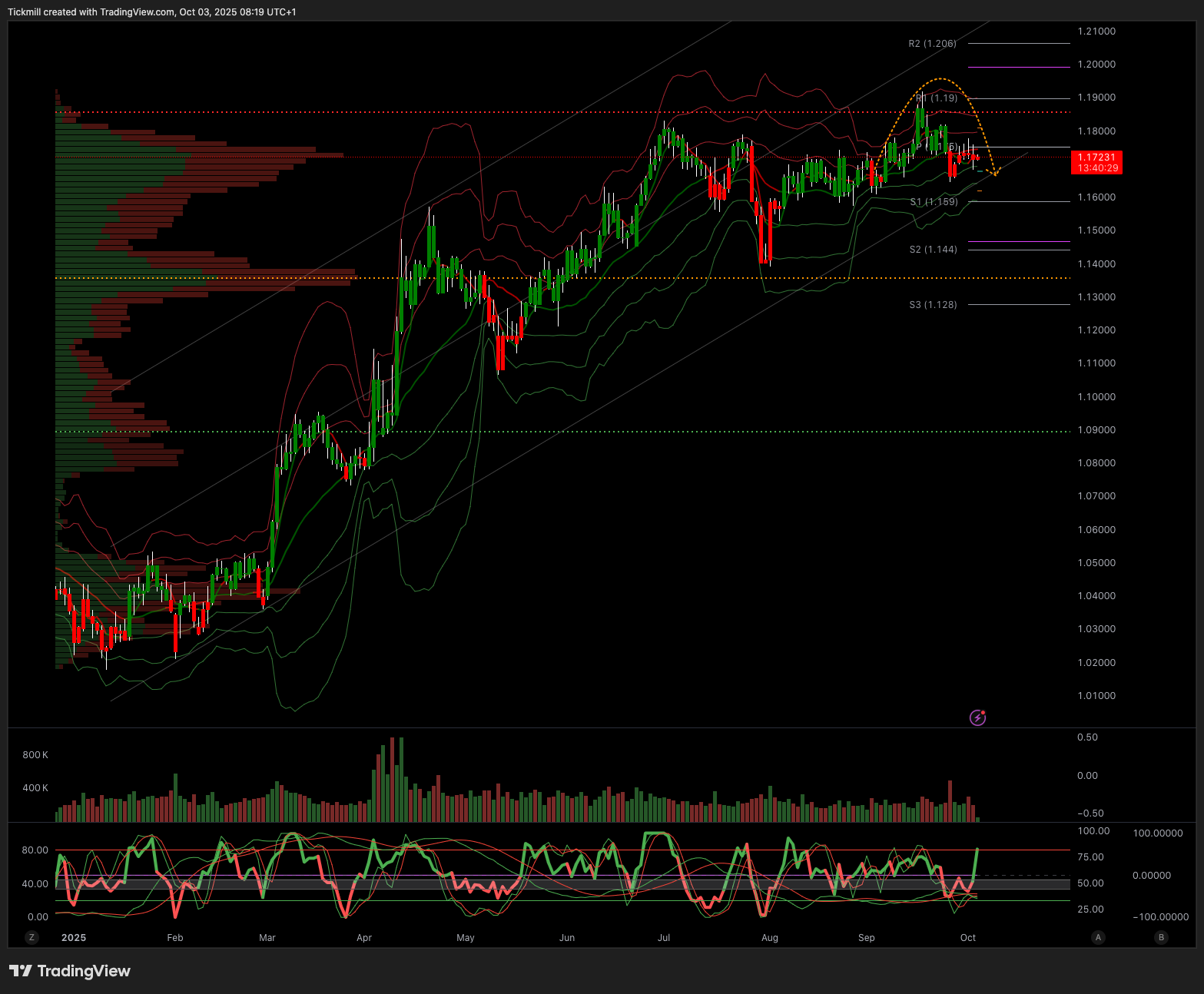The width and height of the screenshot is (1204, 994).
Task: Click the 1.21000 price scale value
Action: (x=1096, y=31)
